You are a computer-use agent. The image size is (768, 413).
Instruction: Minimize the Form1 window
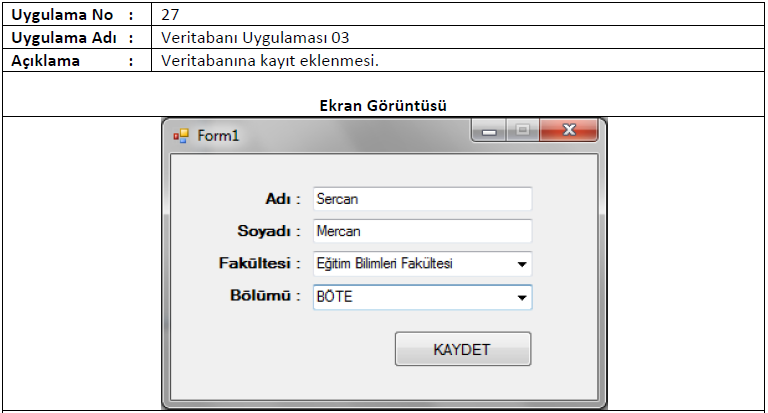point(489,131)
